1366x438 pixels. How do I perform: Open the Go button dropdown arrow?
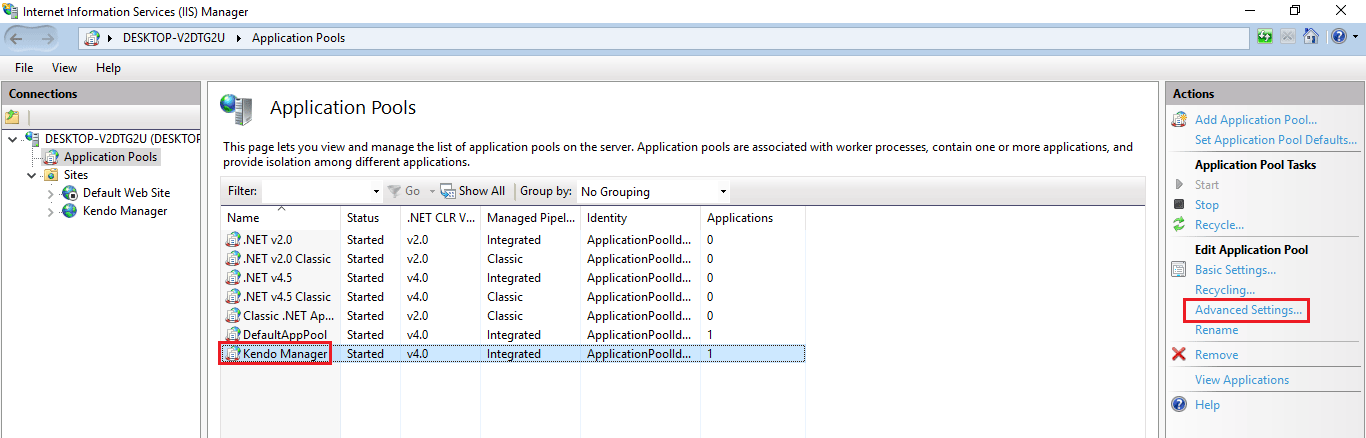[x=432, y=191]
